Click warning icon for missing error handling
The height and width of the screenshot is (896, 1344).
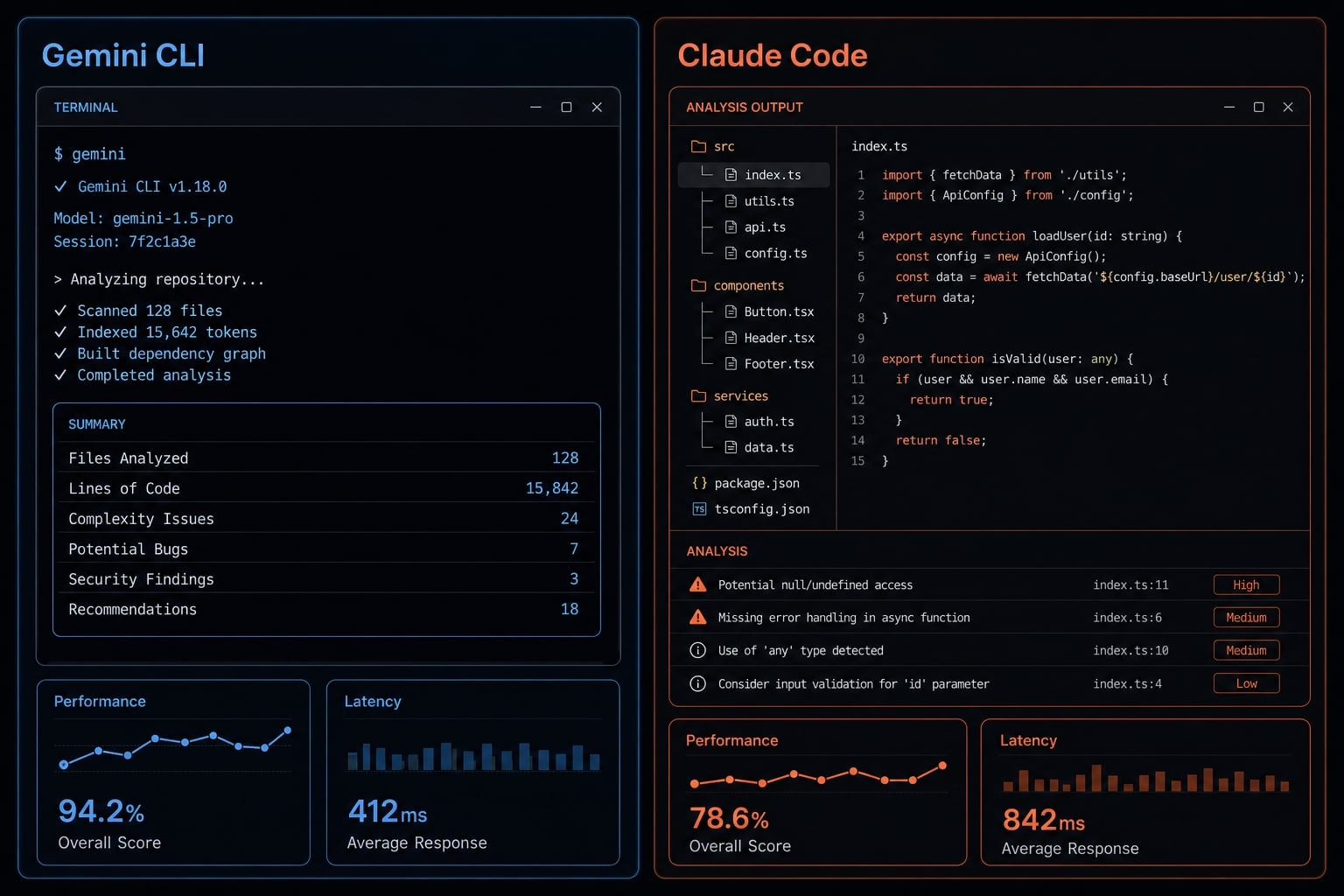pos(697,617)
